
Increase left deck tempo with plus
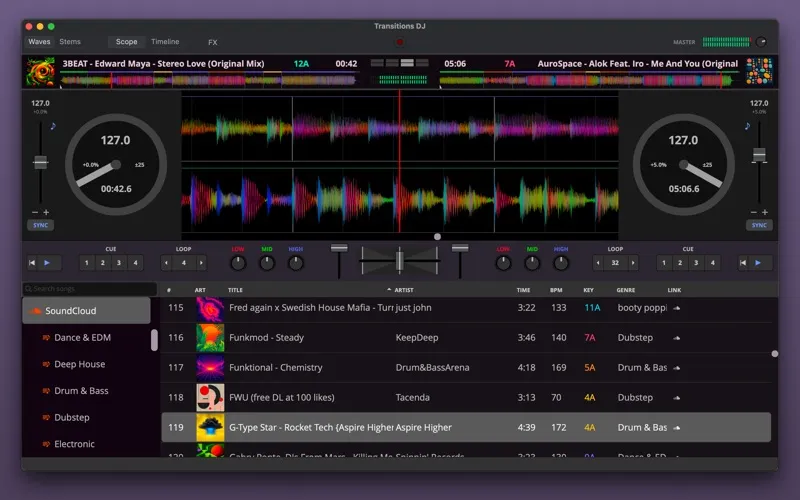(46, 212)
